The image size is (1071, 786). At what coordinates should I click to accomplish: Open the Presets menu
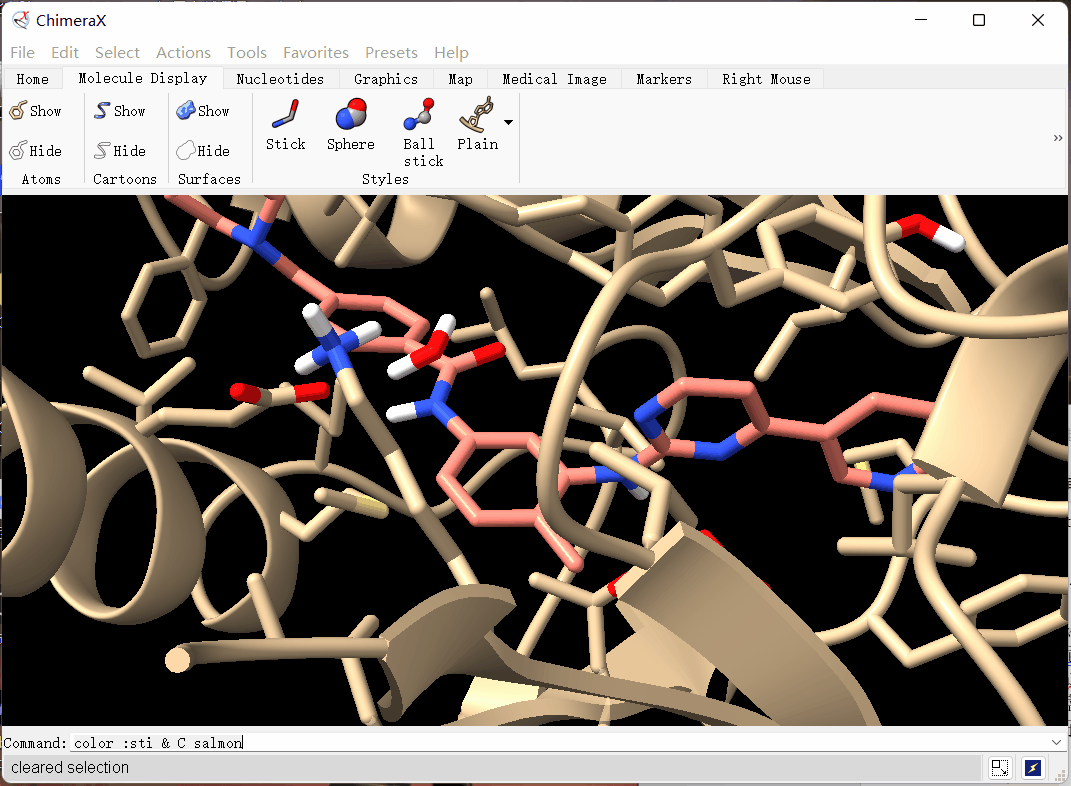pos(391,52)
